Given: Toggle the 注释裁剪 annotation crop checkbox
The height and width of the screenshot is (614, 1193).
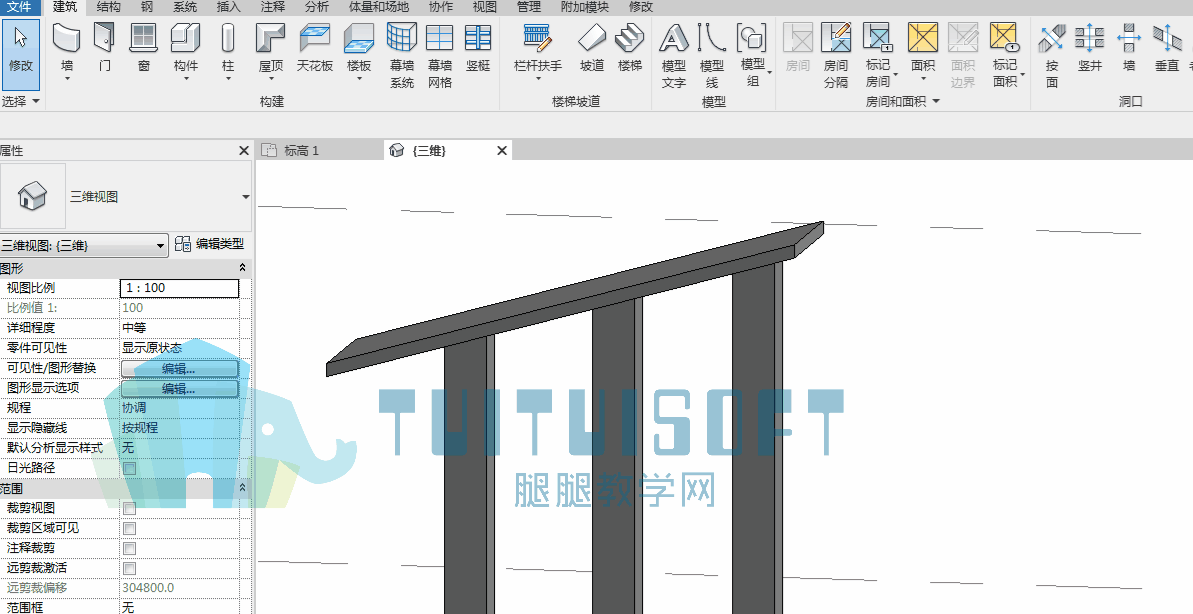Looking at the screenshot, I should 129,548.
